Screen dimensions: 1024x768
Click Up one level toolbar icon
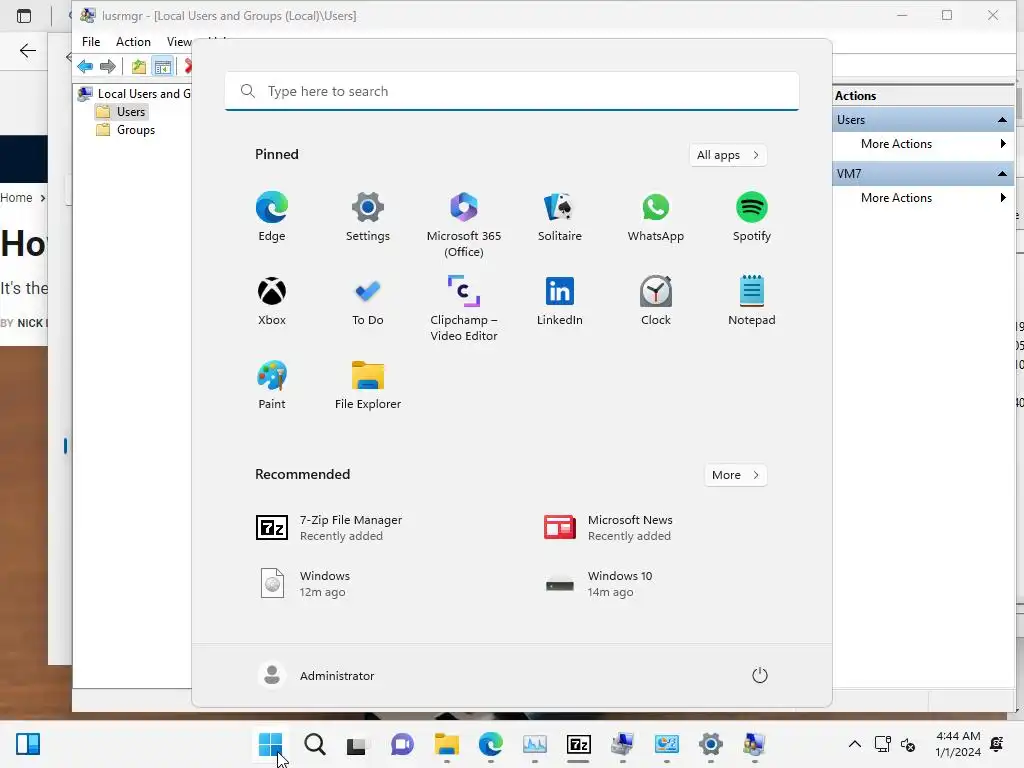[x=138, y=66]
